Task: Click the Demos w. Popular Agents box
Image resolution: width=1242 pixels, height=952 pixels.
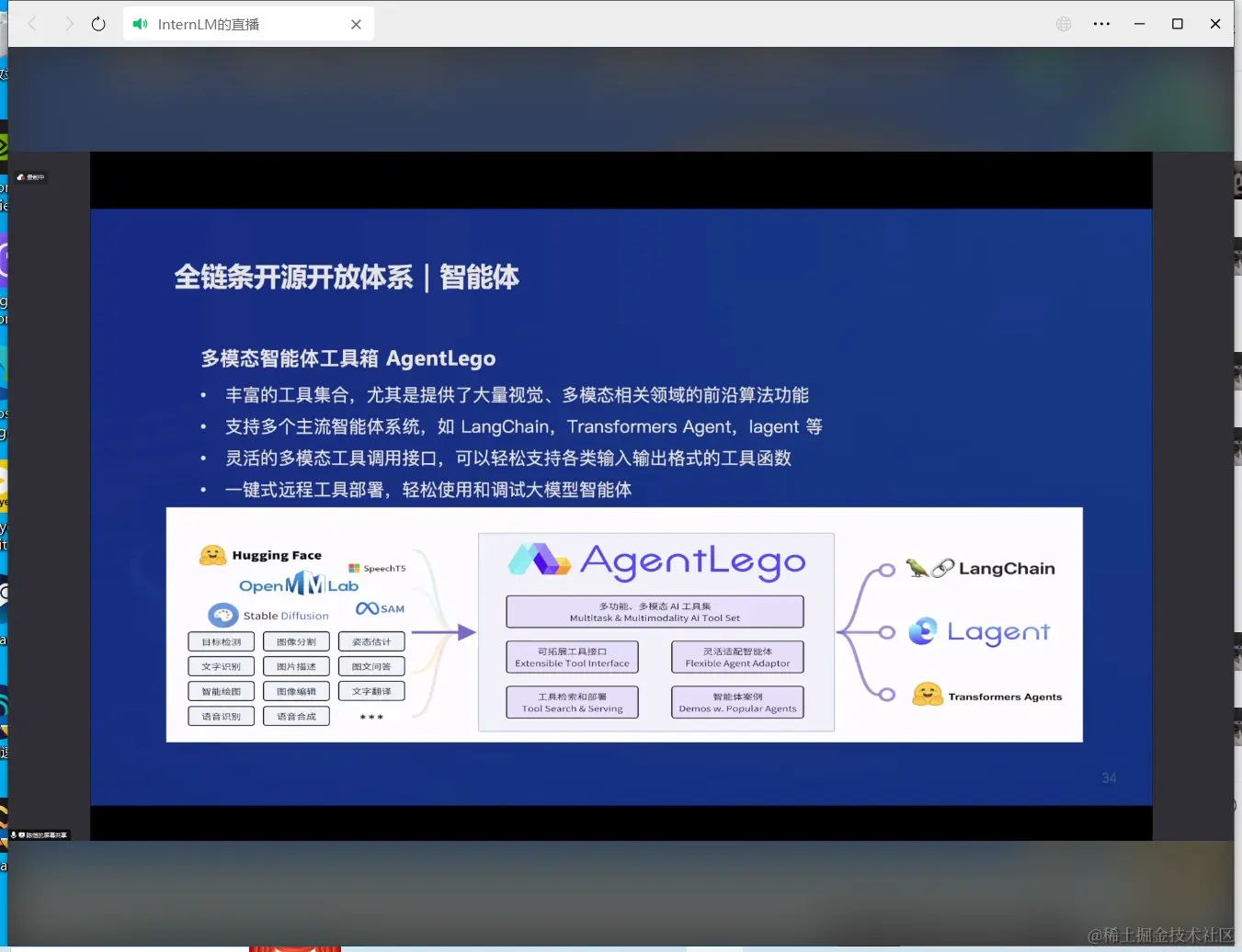Action: [x=737, y=702]
